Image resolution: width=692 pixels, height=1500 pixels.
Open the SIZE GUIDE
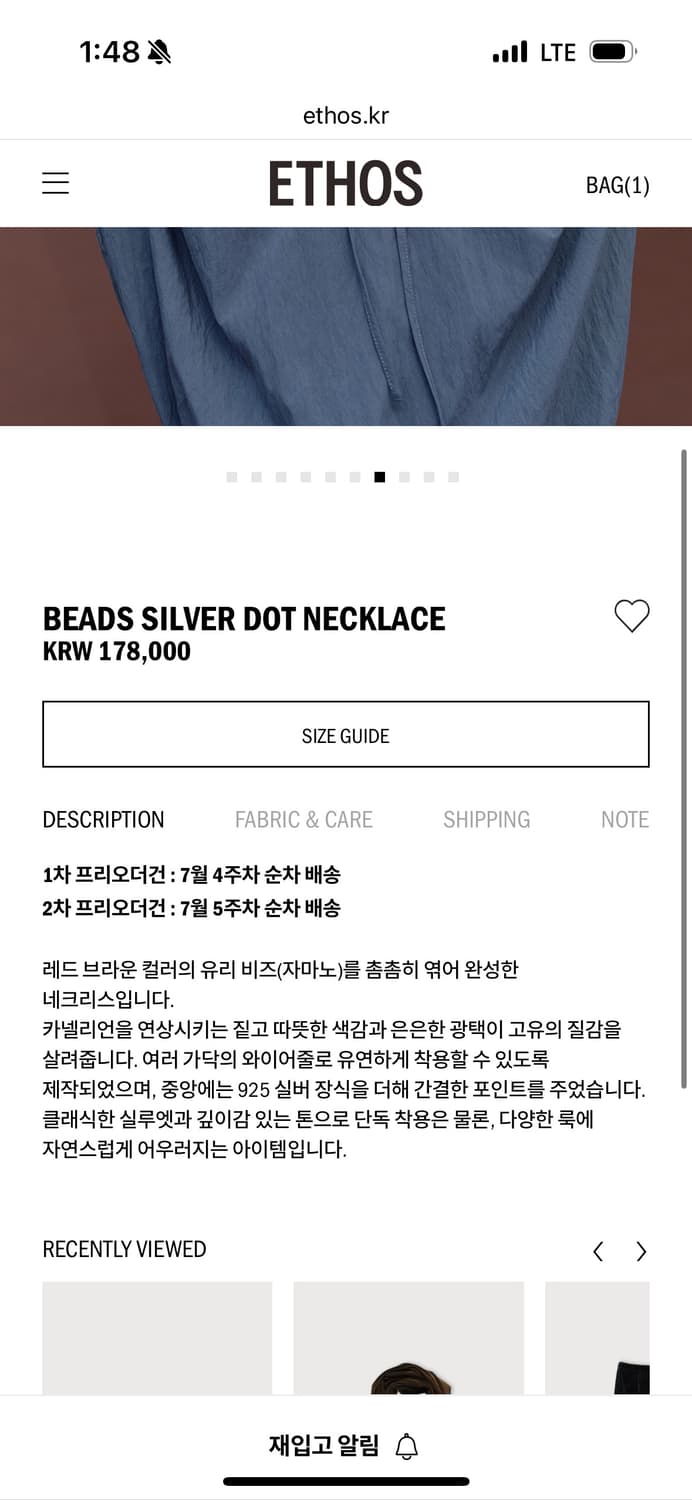pyautogui.click(x=346, y=735)
